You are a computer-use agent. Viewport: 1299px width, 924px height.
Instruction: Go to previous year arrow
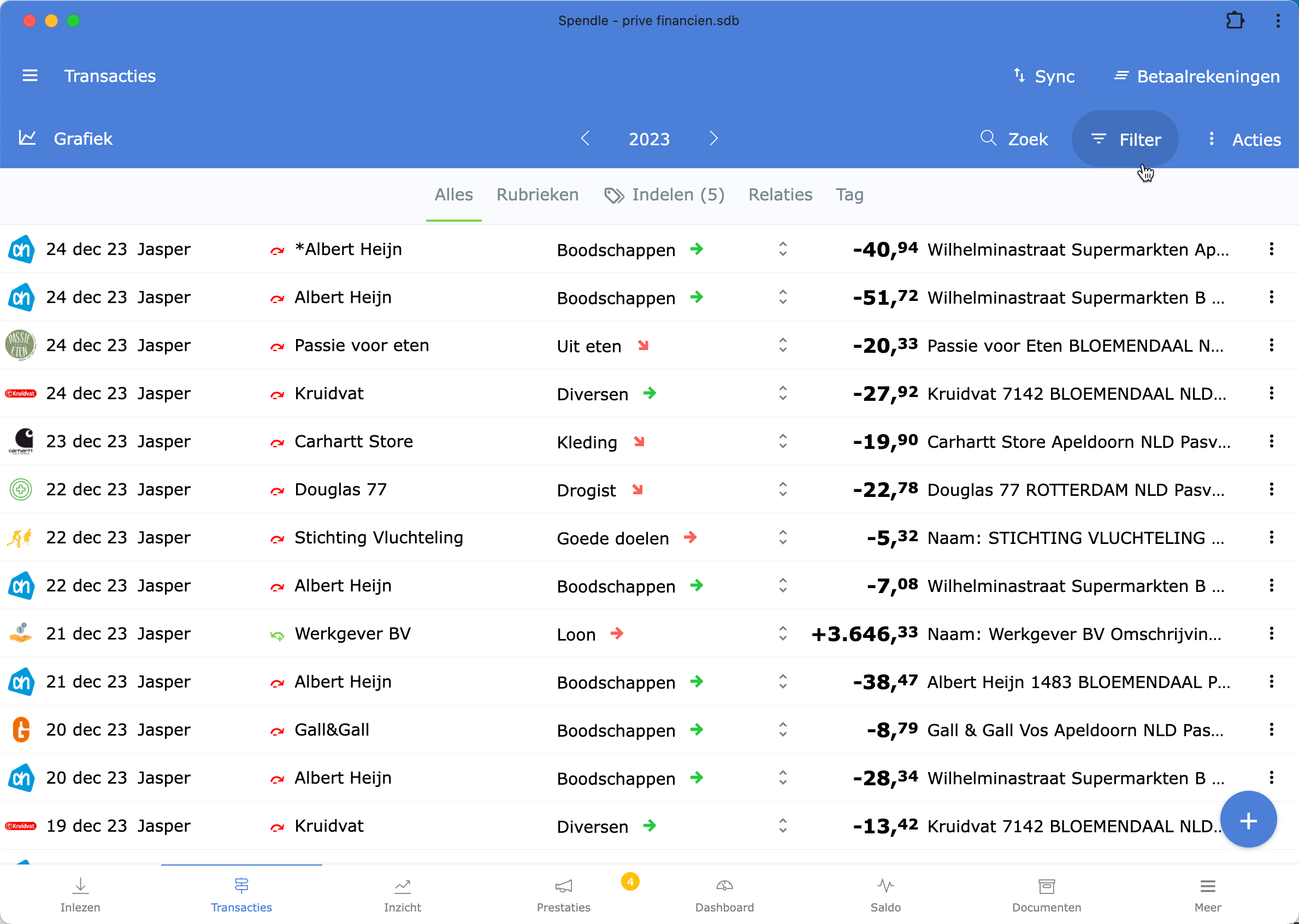tap(585, 138)
